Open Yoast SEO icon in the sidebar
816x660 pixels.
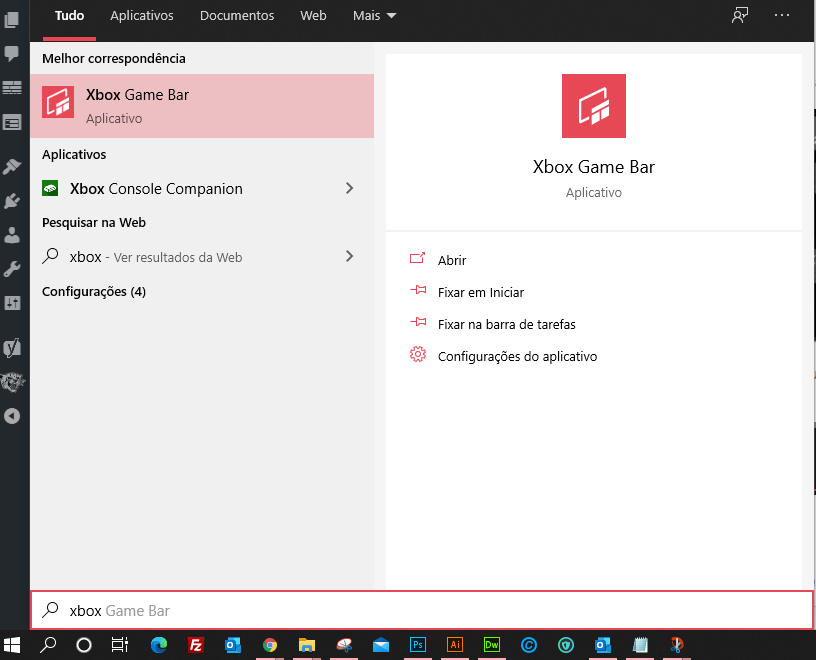tap(11, 347)
